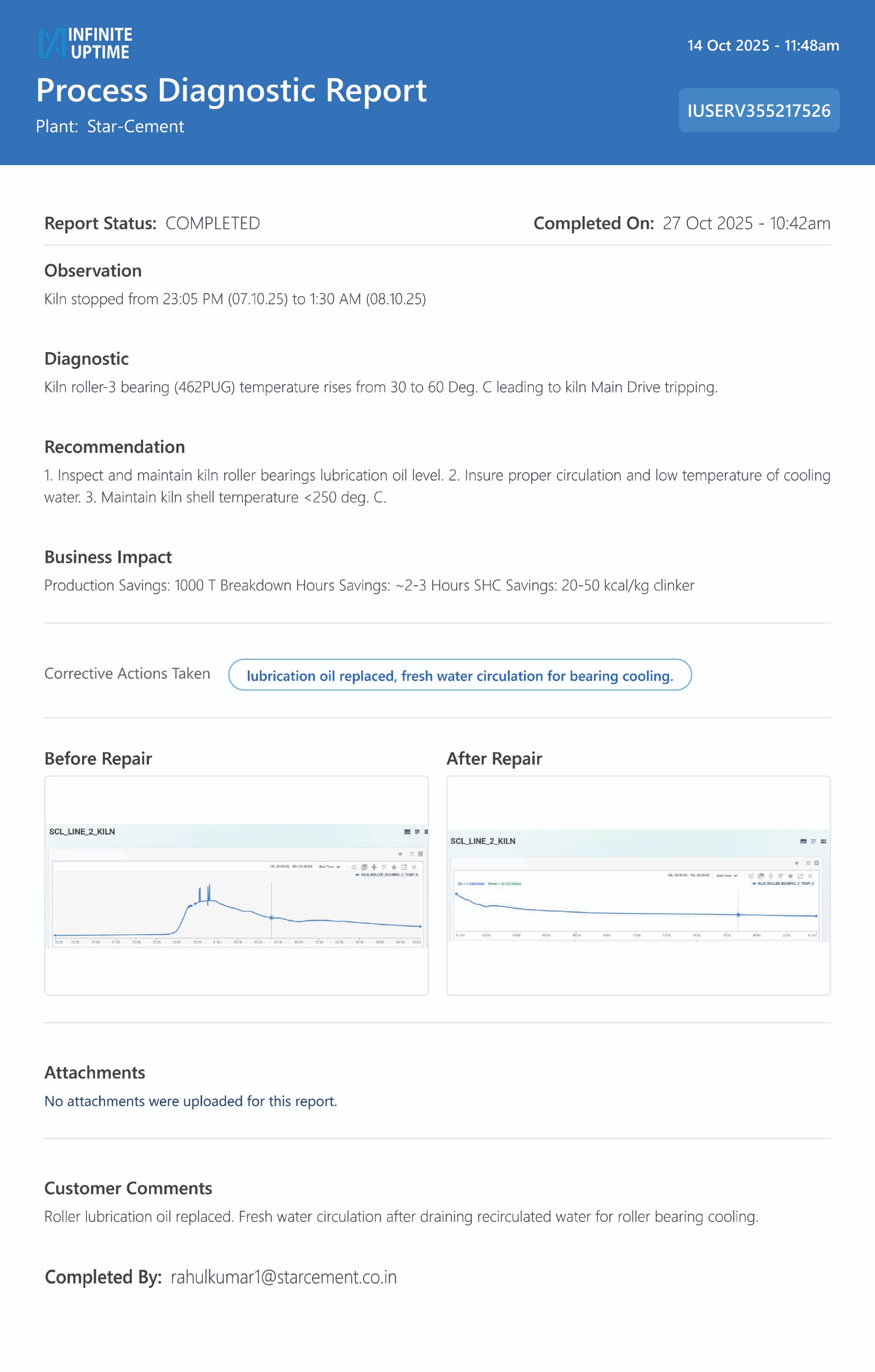This screenshot has width=875, height=1372.
Task: Click favorite star icon in After Repair chart toolbar
Action: [x=790, y=876]
